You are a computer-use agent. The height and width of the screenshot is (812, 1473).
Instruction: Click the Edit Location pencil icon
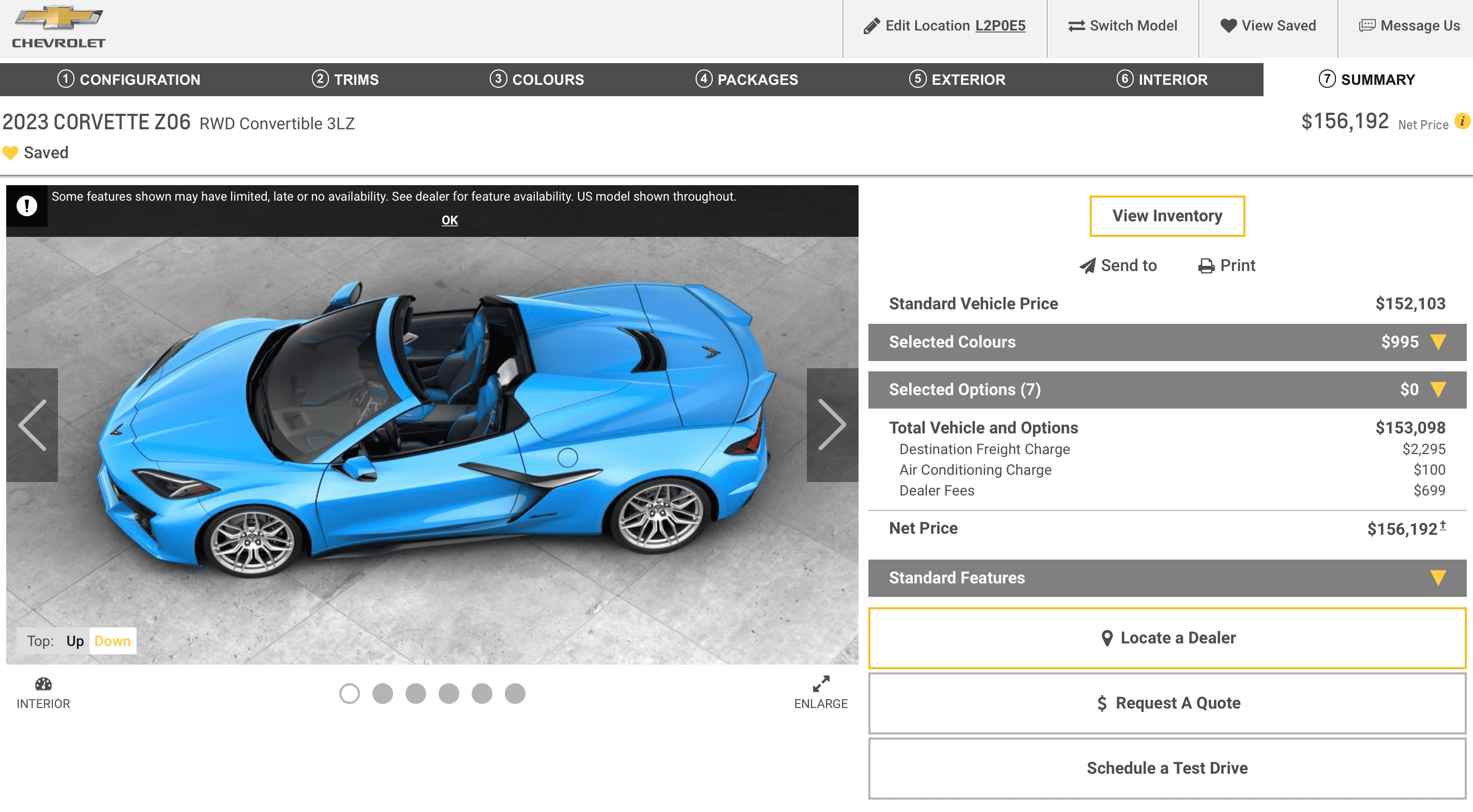[870, 25]
